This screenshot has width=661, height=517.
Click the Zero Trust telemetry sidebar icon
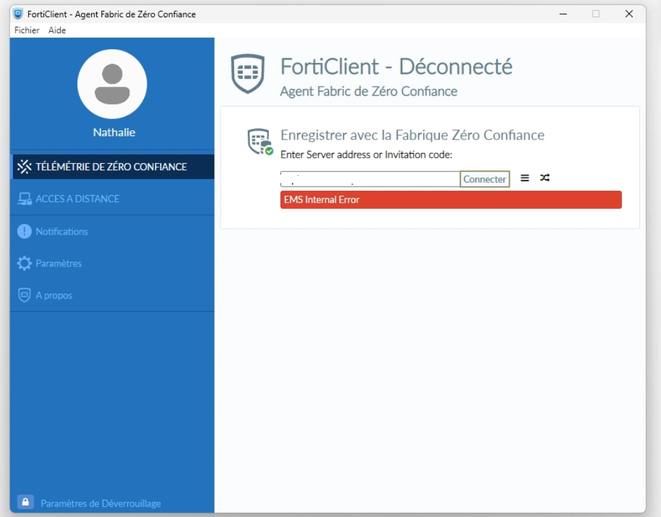(24, 167)
